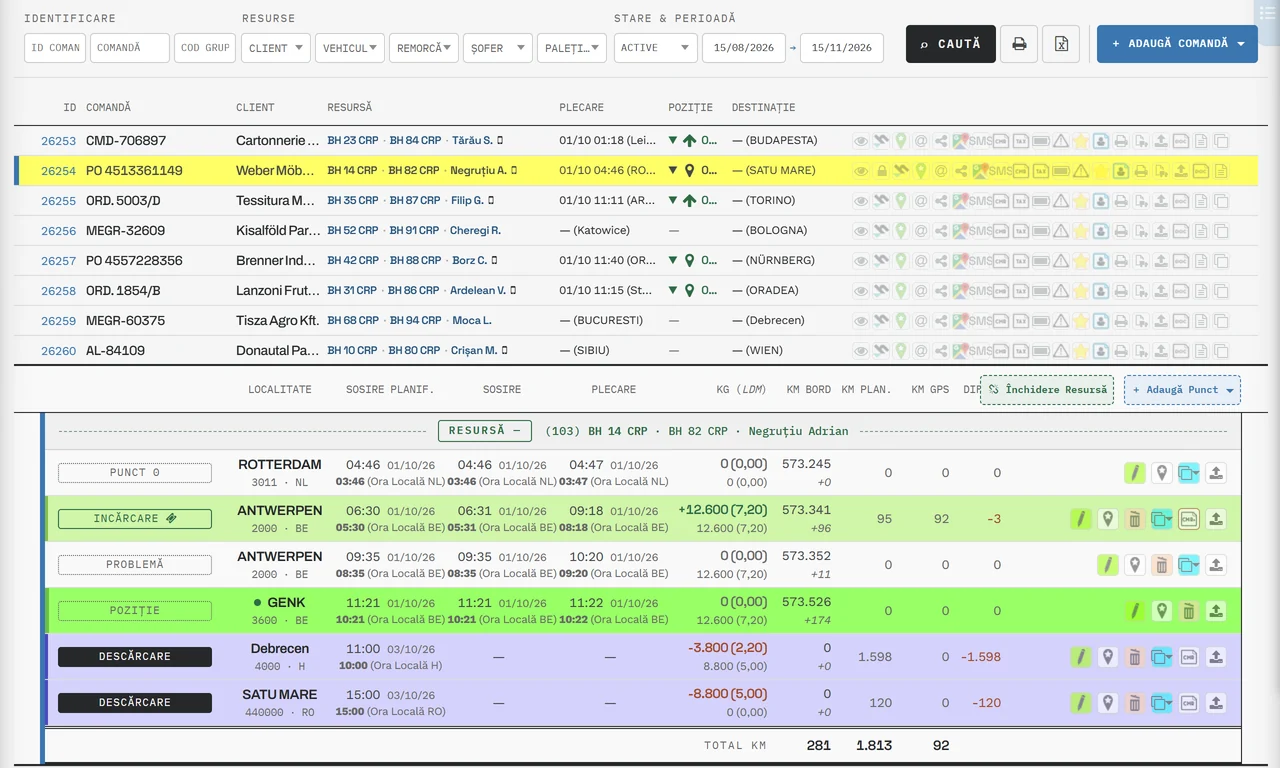The image size is (1280, 768).
Task: Open the VEHICUL filter dropdown
Action: [350, 48]
